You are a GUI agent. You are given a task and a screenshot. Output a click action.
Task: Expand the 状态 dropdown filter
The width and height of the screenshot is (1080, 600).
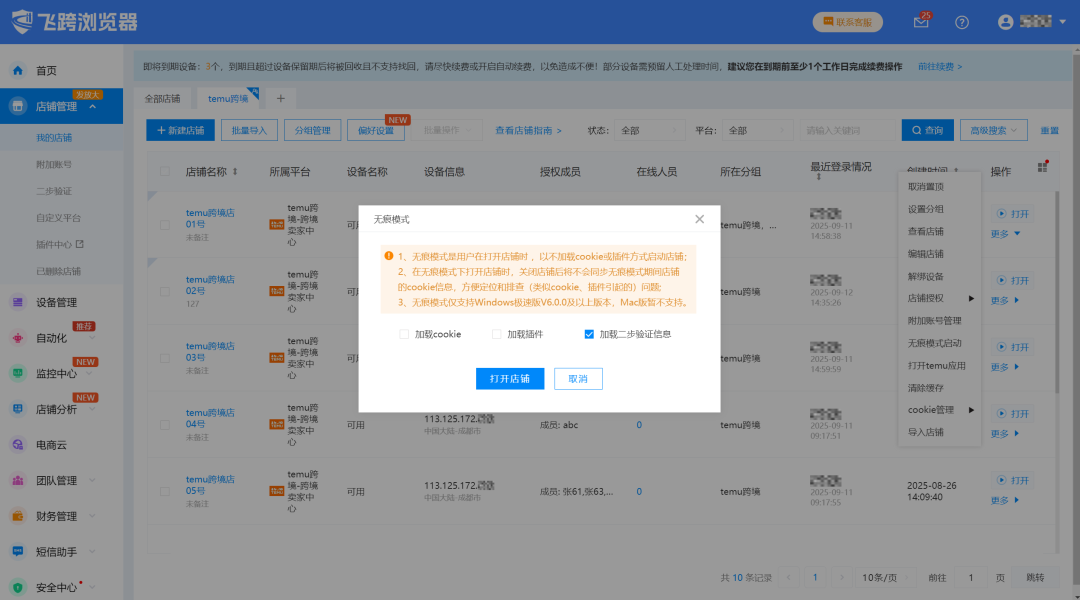pyautogui.click(x=648, y=130)
